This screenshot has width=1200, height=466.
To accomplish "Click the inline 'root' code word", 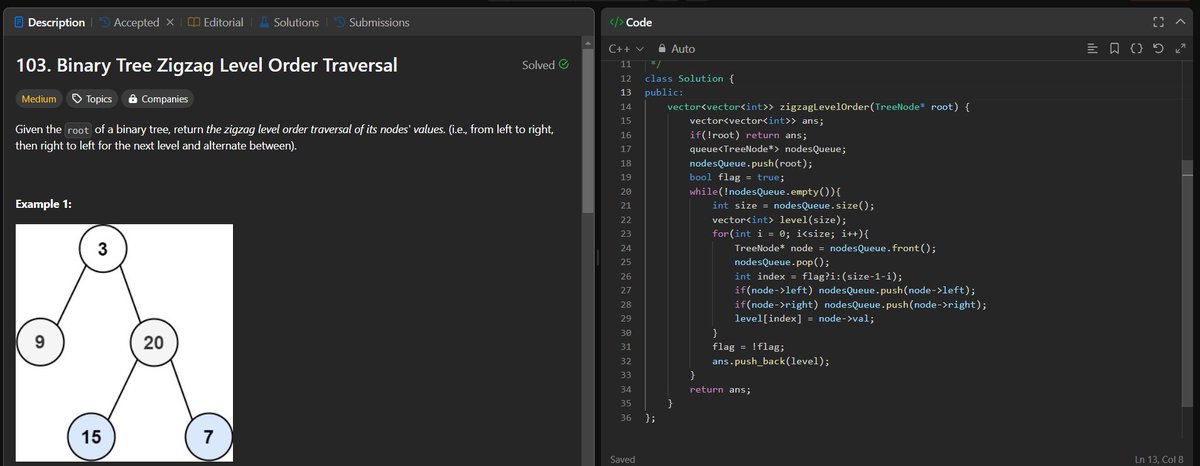I will (77, 131).
